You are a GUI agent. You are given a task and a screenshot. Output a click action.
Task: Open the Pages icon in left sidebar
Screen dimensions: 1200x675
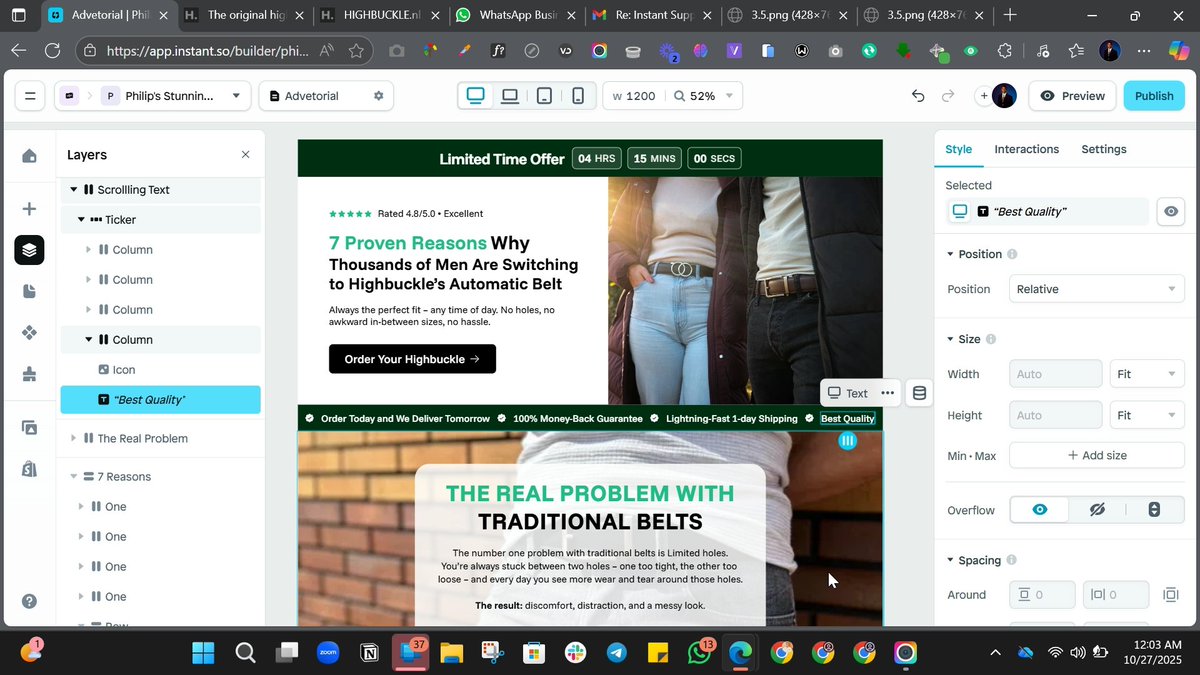[29, 291]
